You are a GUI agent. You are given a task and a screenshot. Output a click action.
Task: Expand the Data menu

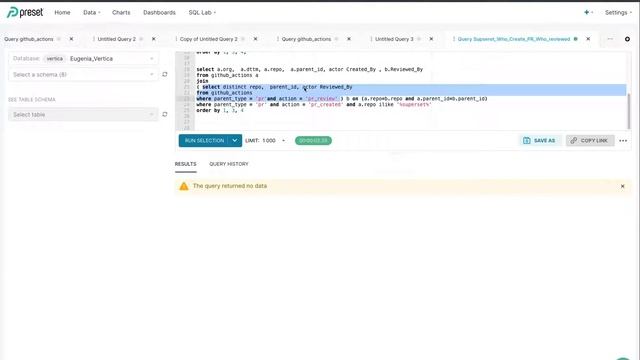point(91,13)
